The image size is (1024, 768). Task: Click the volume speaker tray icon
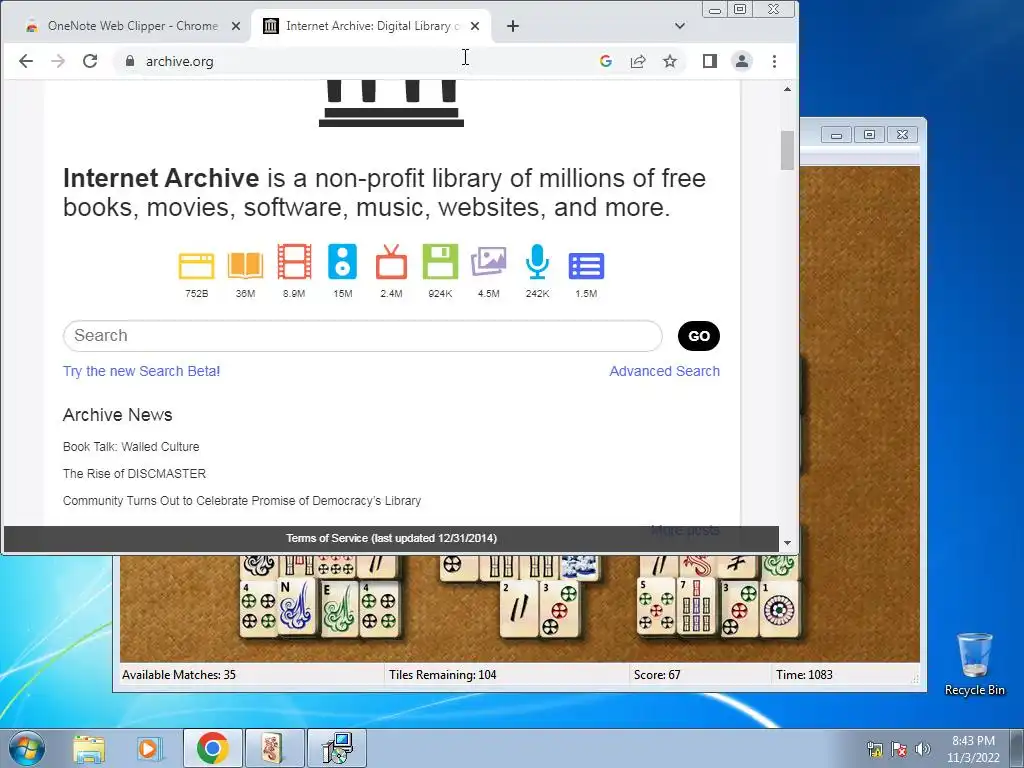[922, 749]
